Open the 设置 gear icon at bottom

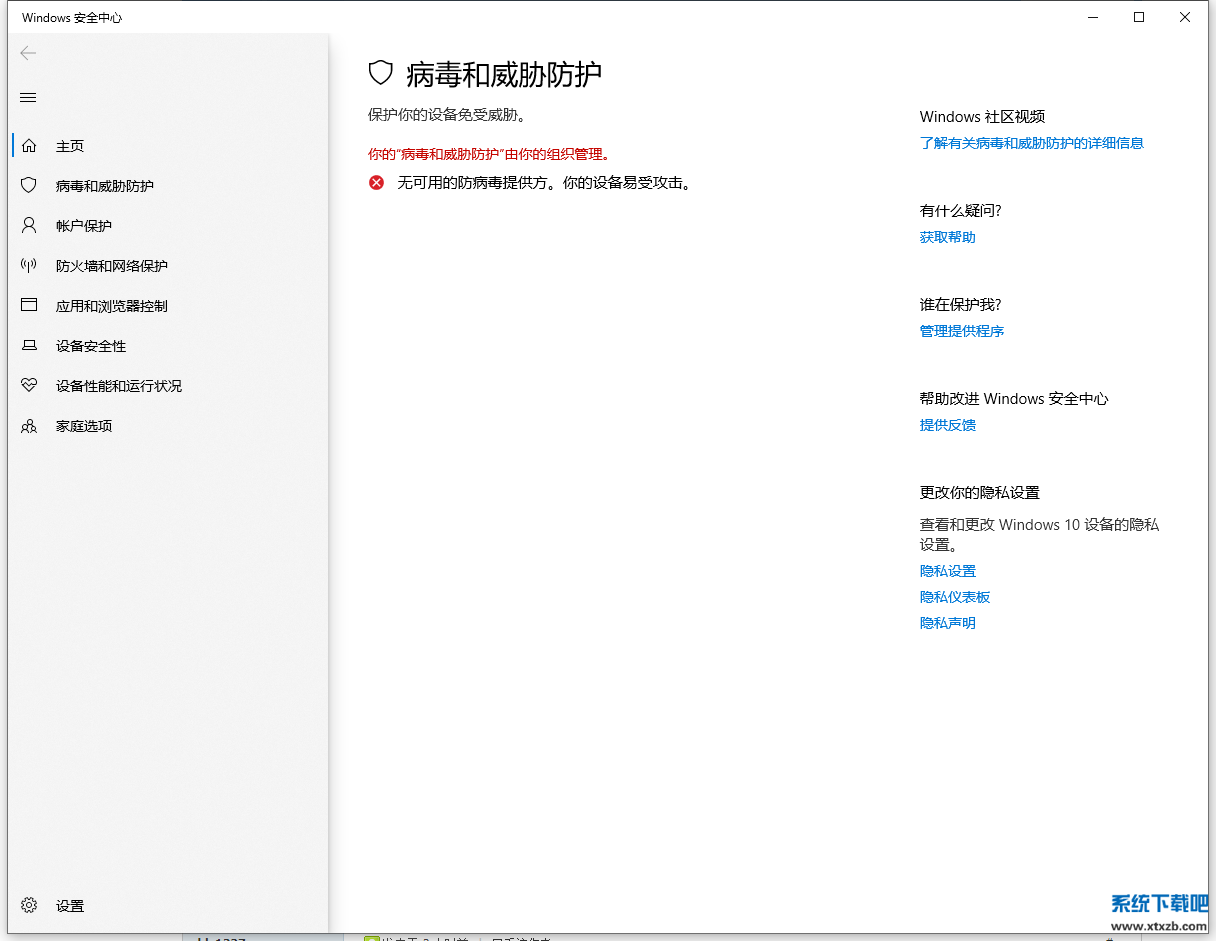(x=28, y=905)
